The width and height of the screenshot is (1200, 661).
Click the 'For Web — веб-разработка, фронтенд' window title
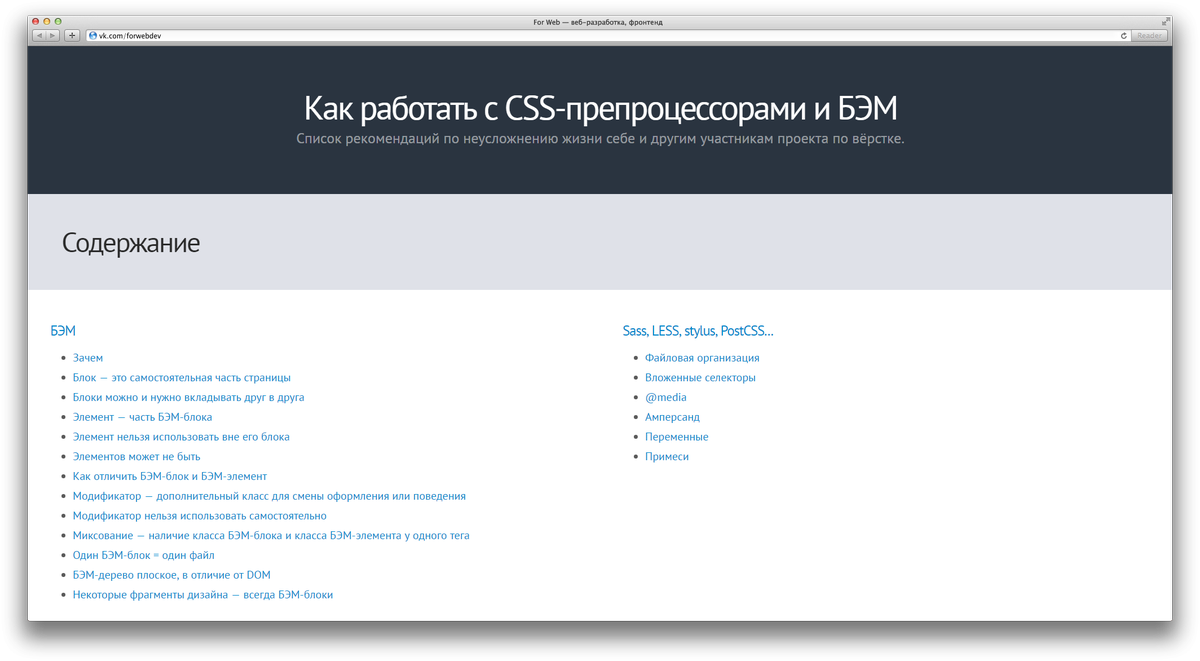pos(598,21)
